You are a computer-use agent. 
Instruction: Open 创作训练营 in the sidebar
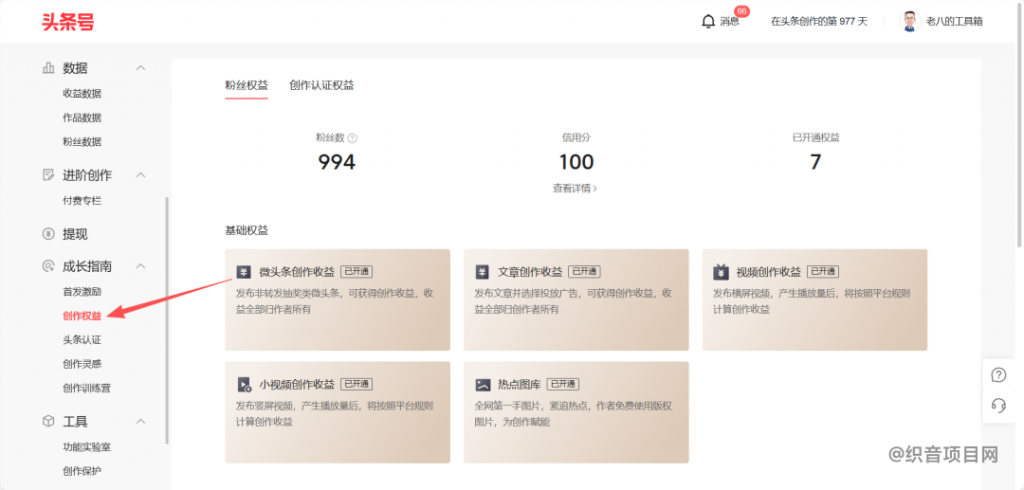coord(87,388)
